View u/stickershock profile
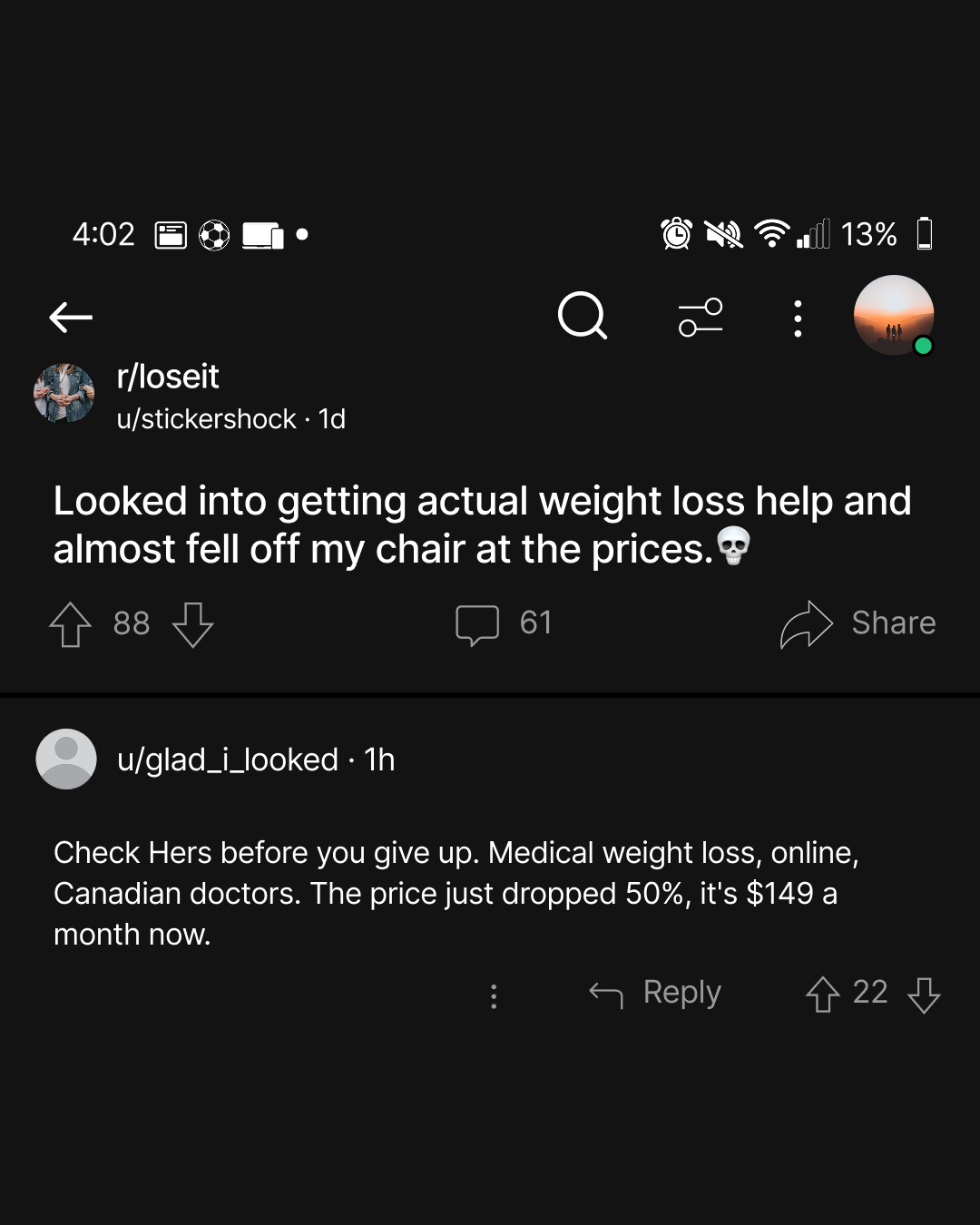This screenshot has height=1225, width=980. click(x=207, y=419)
